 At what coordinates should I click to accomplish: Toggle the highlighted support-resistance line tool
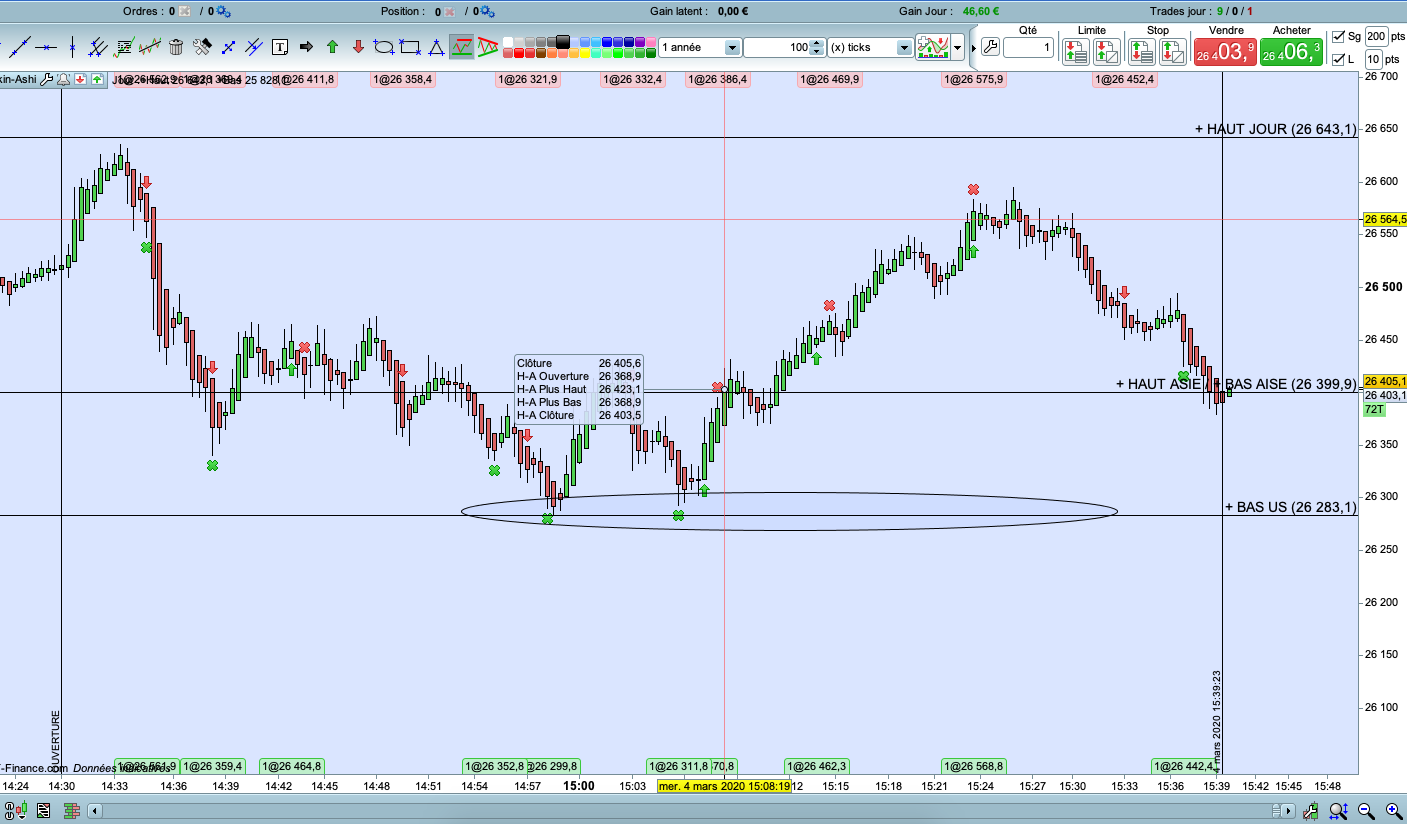pos(462,46)
